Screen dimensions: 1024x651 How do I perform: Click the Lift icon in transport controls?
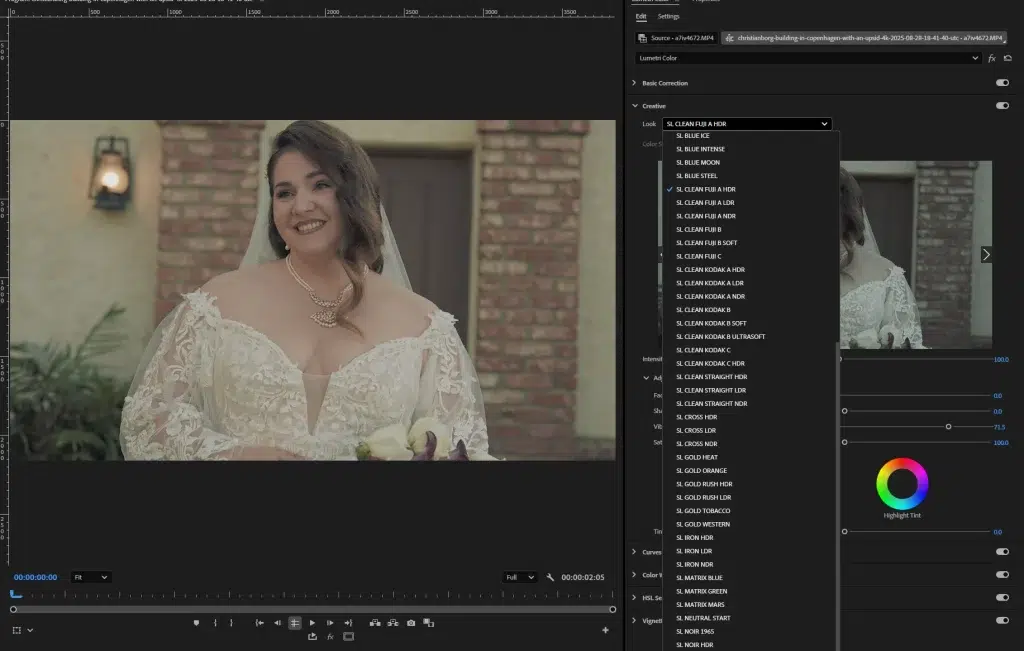[375, 621]
